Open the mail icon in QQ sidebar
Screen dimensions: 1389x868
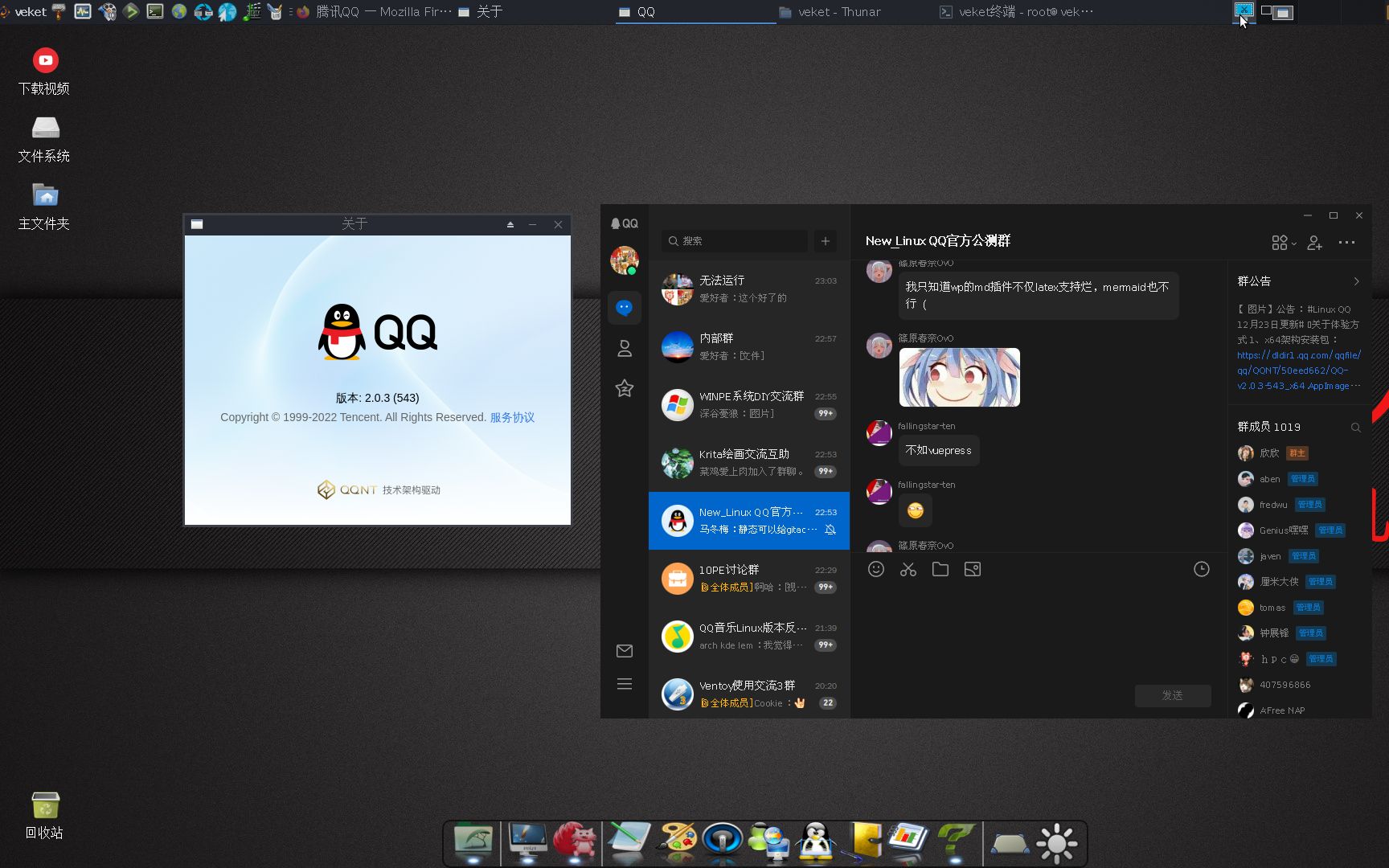point(624,651)
